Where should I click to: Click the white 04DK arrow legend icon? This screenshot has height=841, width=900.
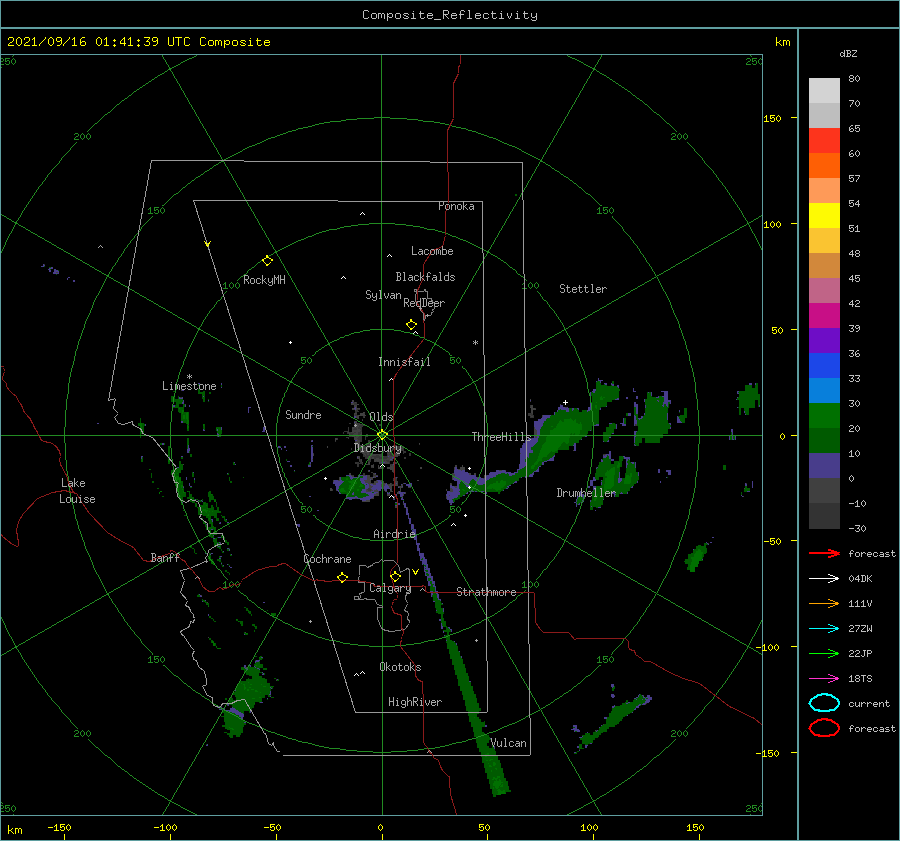824,578
